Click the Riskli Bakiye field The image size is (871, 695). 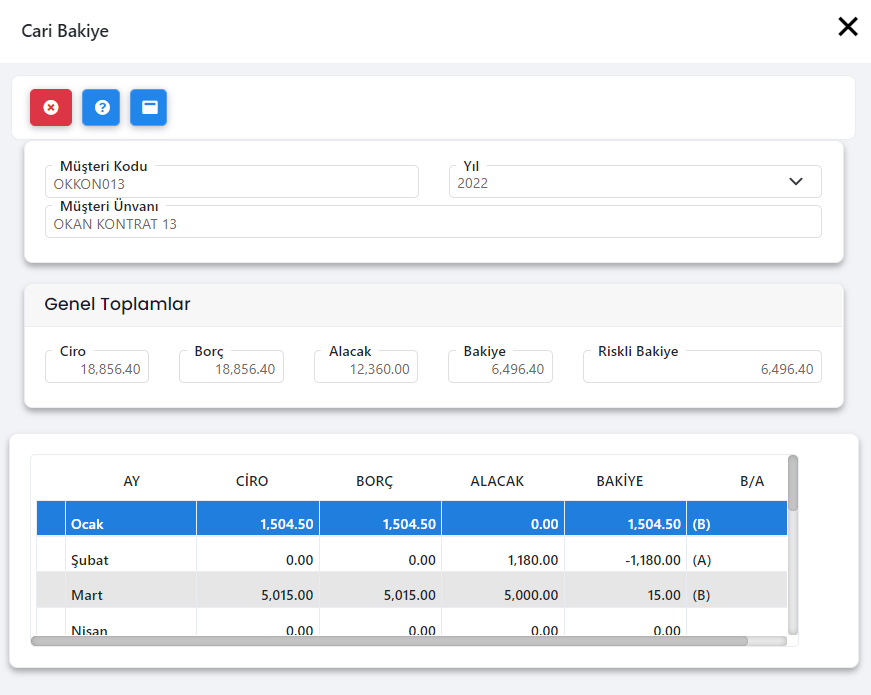coord(702,369)
